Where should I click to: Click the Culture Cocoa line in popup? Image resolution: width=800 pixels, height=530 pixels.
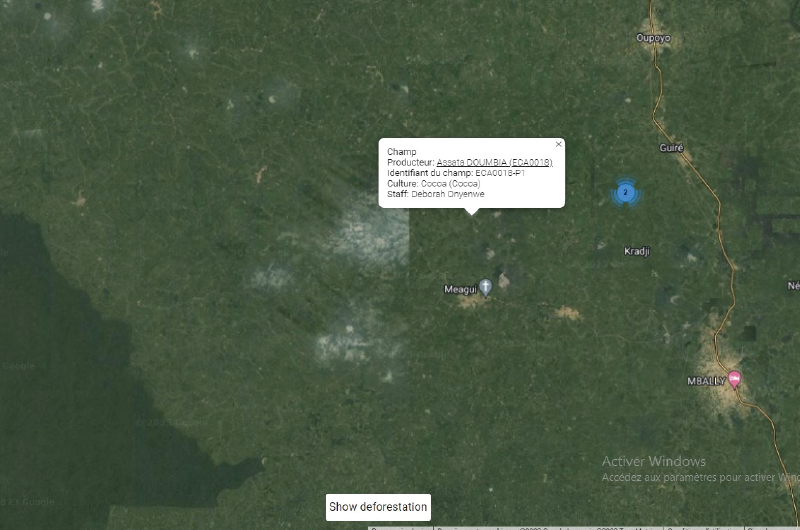point(433,184)
